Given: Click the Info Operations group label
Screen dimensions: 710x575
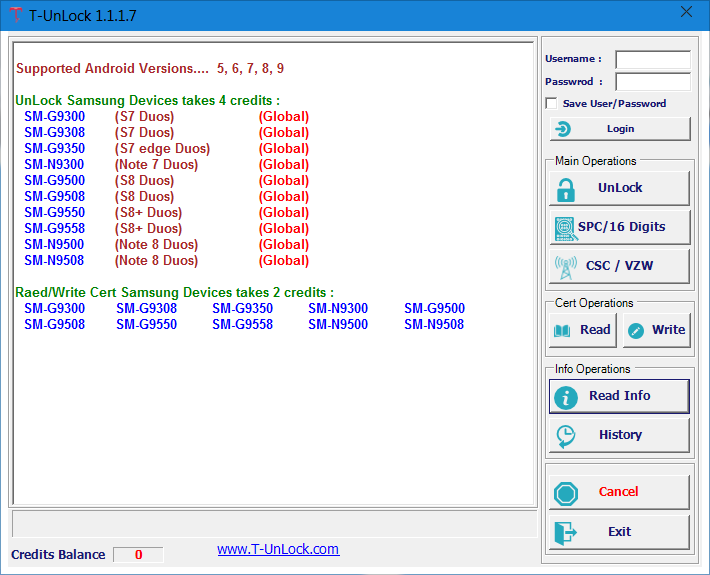Looking at the screenshot, I should click(592, 369).
